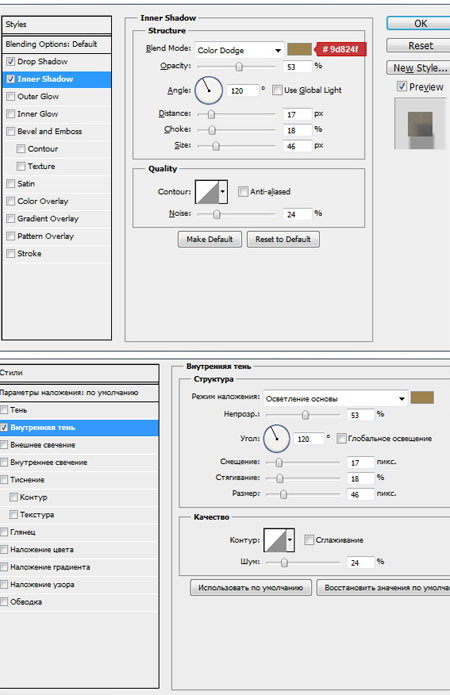Image resolution: width=450 pixels, height=695 pixels.
Task: Enable Anti-aliased contour option
Action: click(243, 191)
